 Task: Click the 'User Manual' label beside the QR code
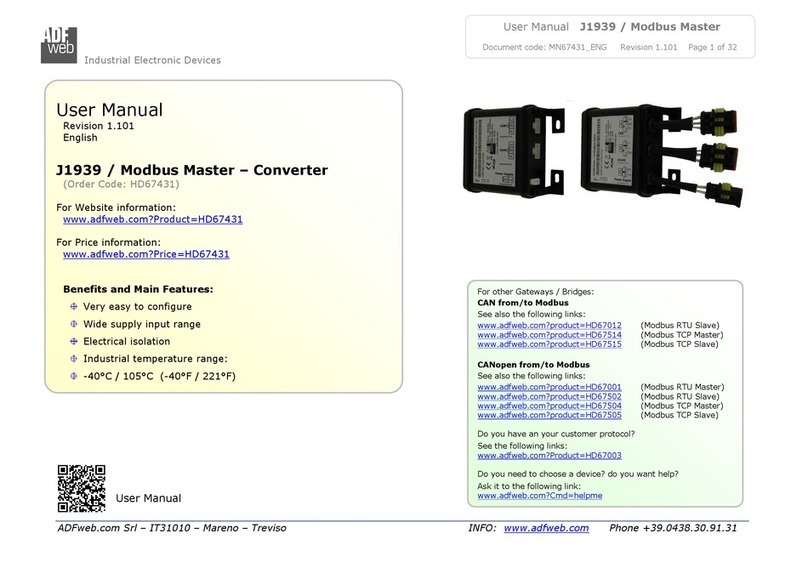pos(148,498)
